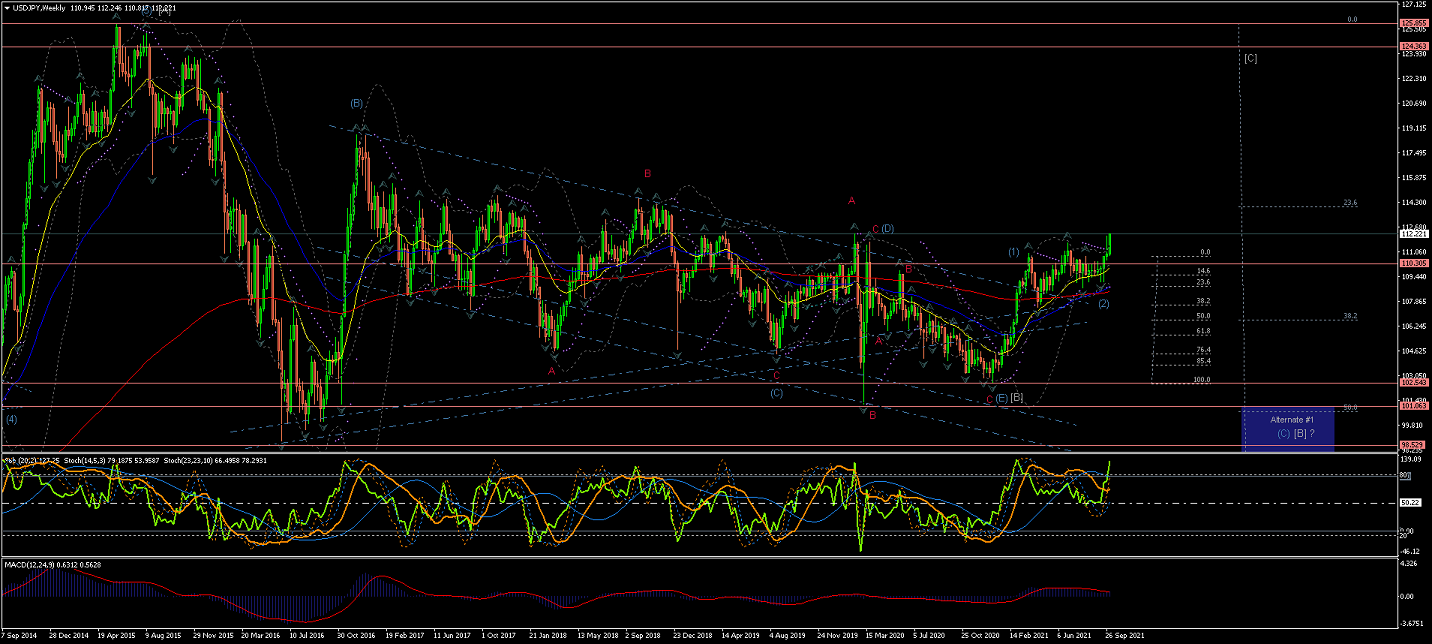Click the (E) wave label near the 2020 low

click(x=1001, y=399)
